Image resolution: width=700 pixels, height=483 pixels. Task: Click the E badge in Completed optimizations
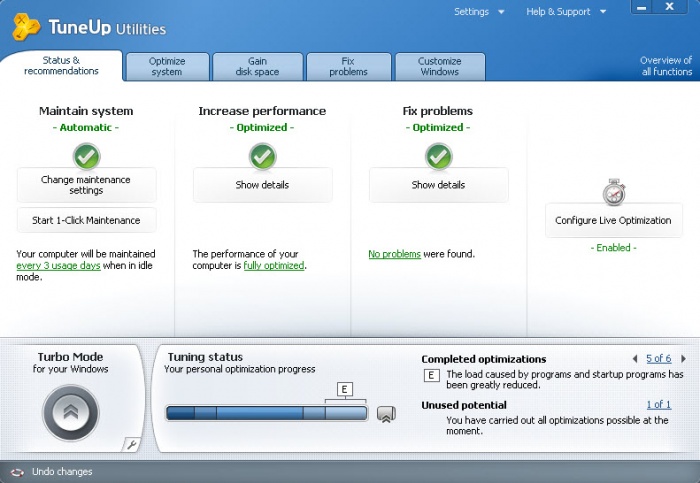[x=431, y=375]
